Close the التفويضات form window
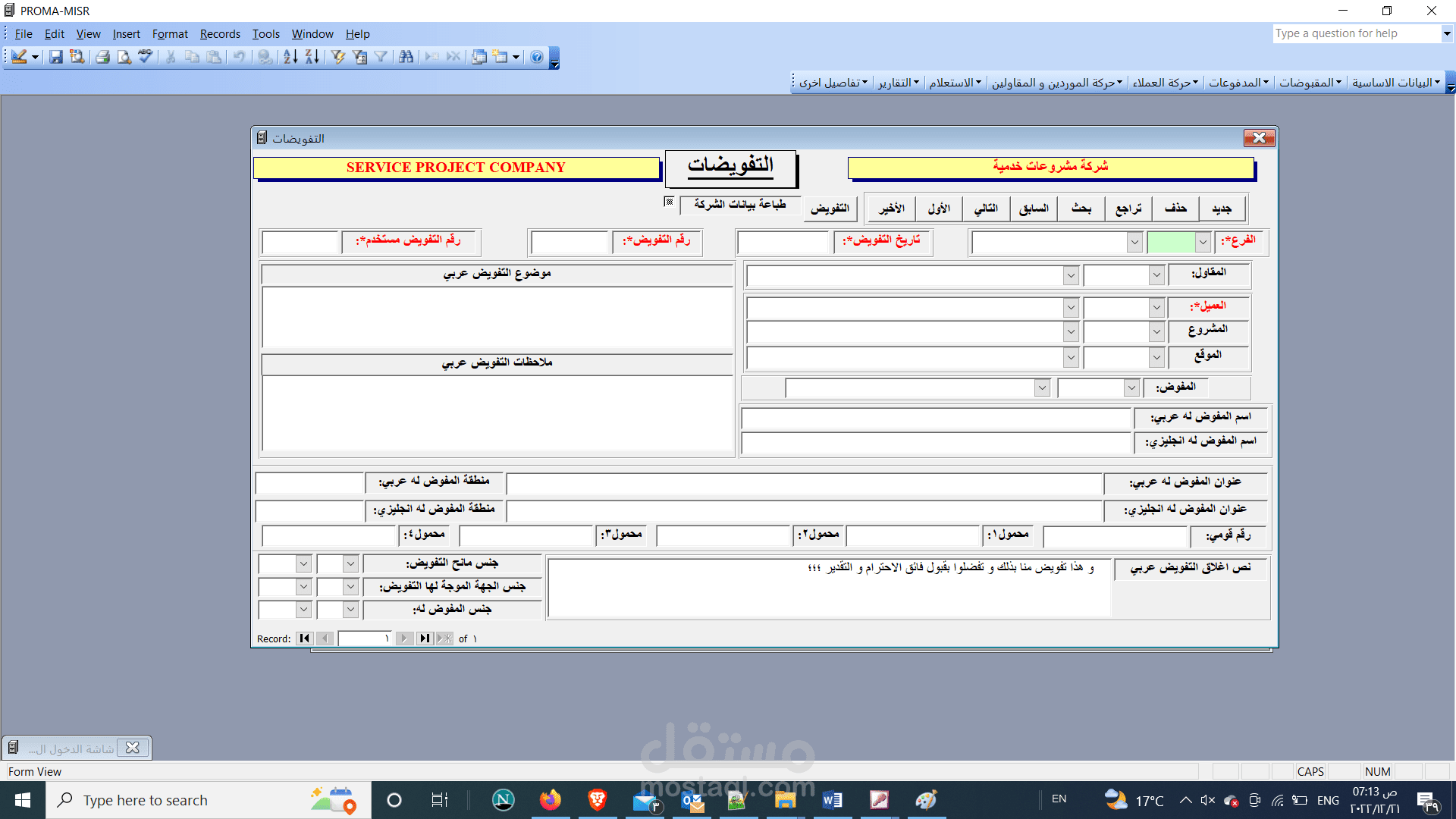Image resolution: width=1456 pixels, height=819 pixels. (1259, 138)
